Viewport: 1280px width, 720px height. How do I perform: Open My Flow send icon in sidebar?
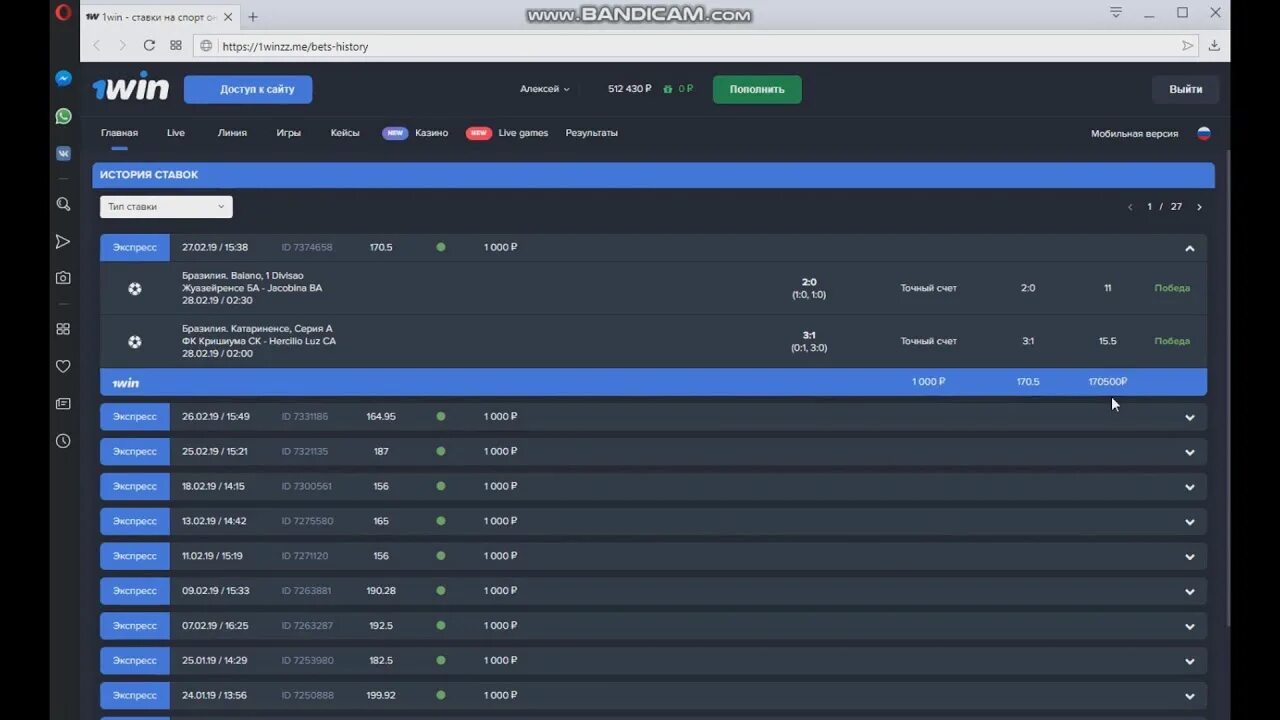(x=63, y=241)
